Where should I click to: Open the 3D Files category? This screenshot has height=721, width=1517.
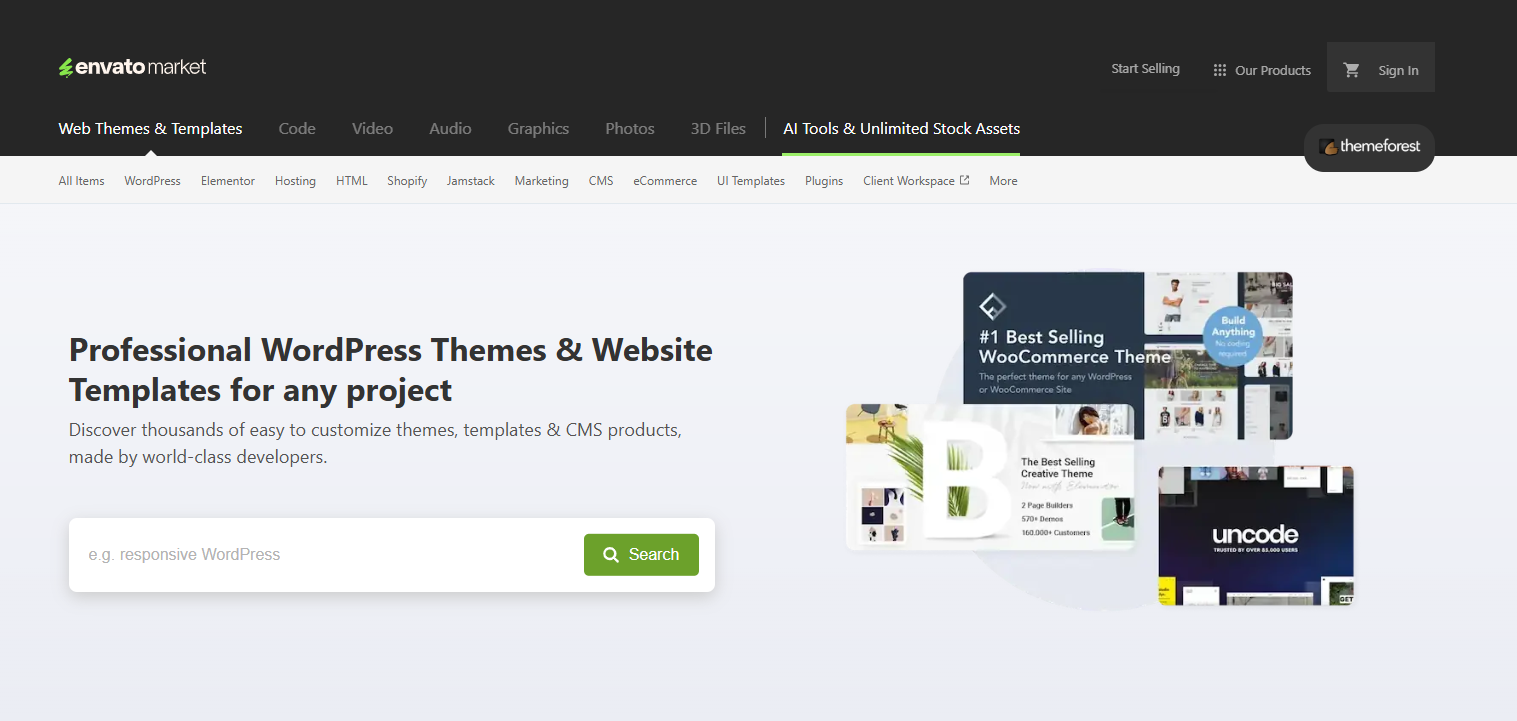(718, 128)
